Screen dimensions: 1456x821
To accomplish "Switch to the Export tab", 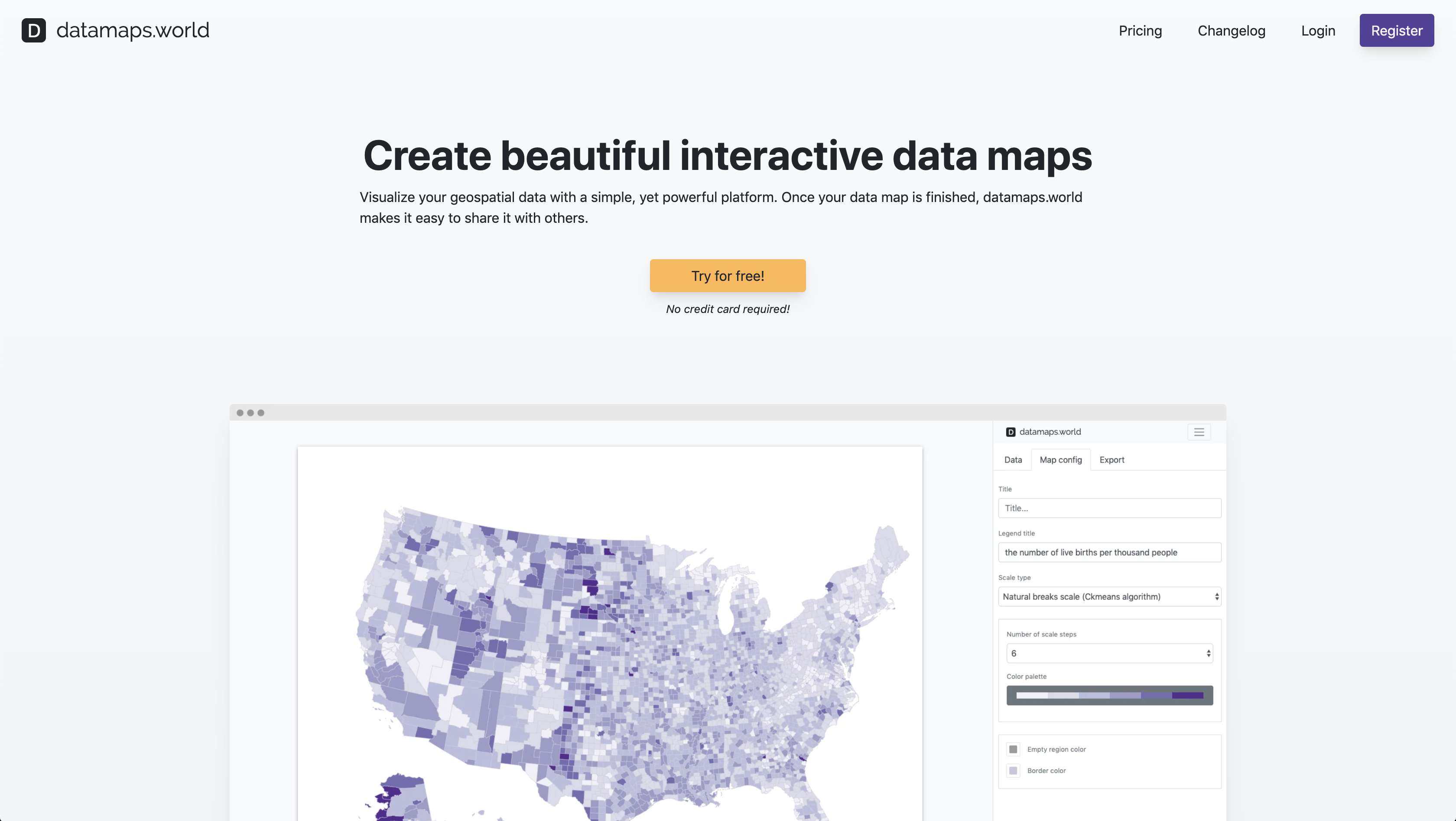I will click(1111, 459).
